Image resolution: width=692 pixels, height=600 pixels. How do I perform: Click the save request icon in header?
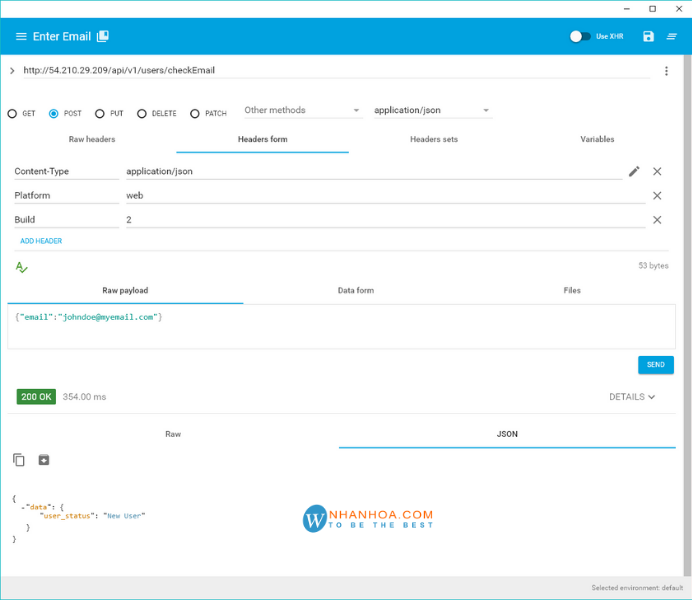[x=648, y=36]
